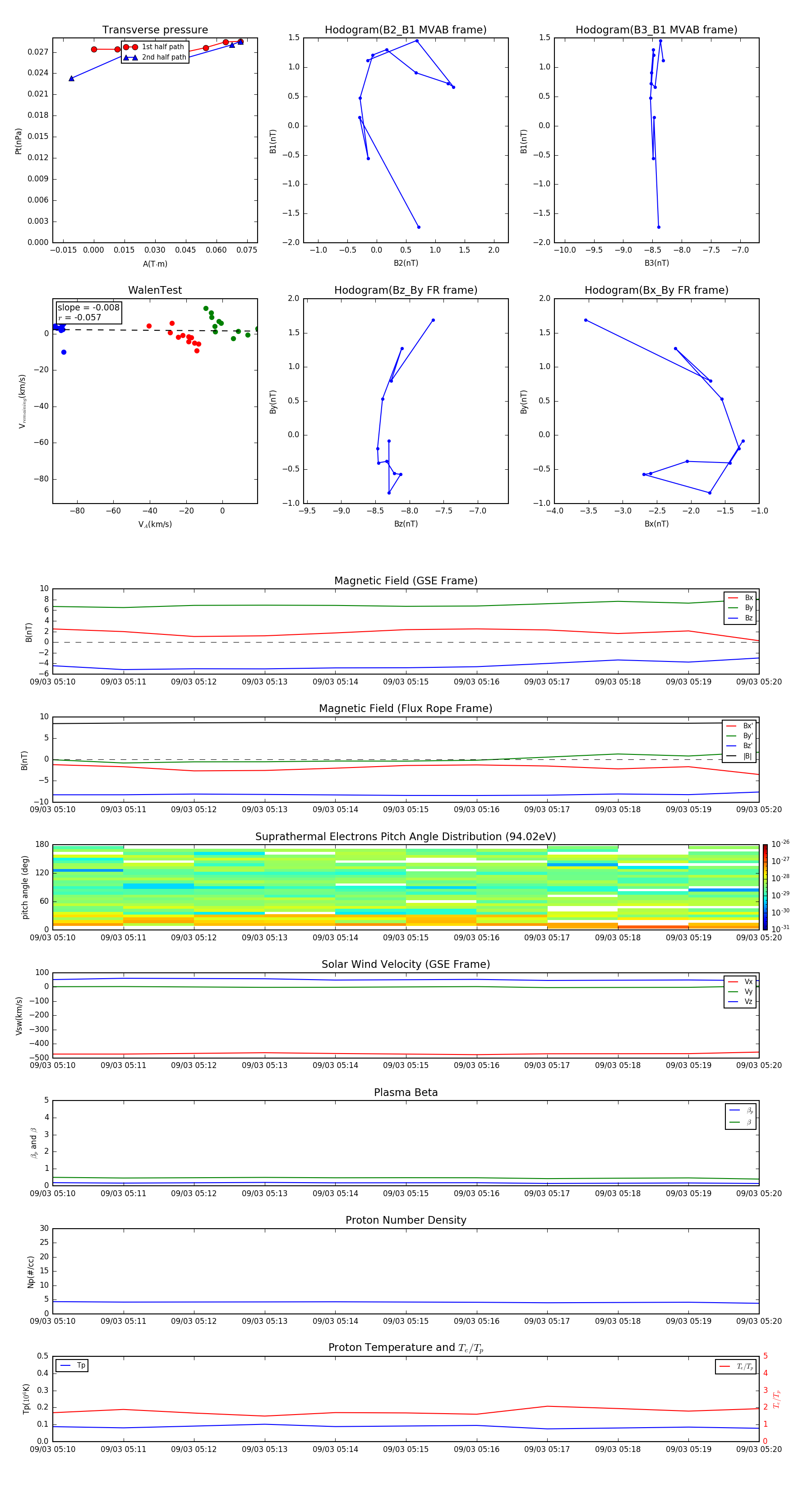Click 'βp' in Plasma Beta legend

750,1110
